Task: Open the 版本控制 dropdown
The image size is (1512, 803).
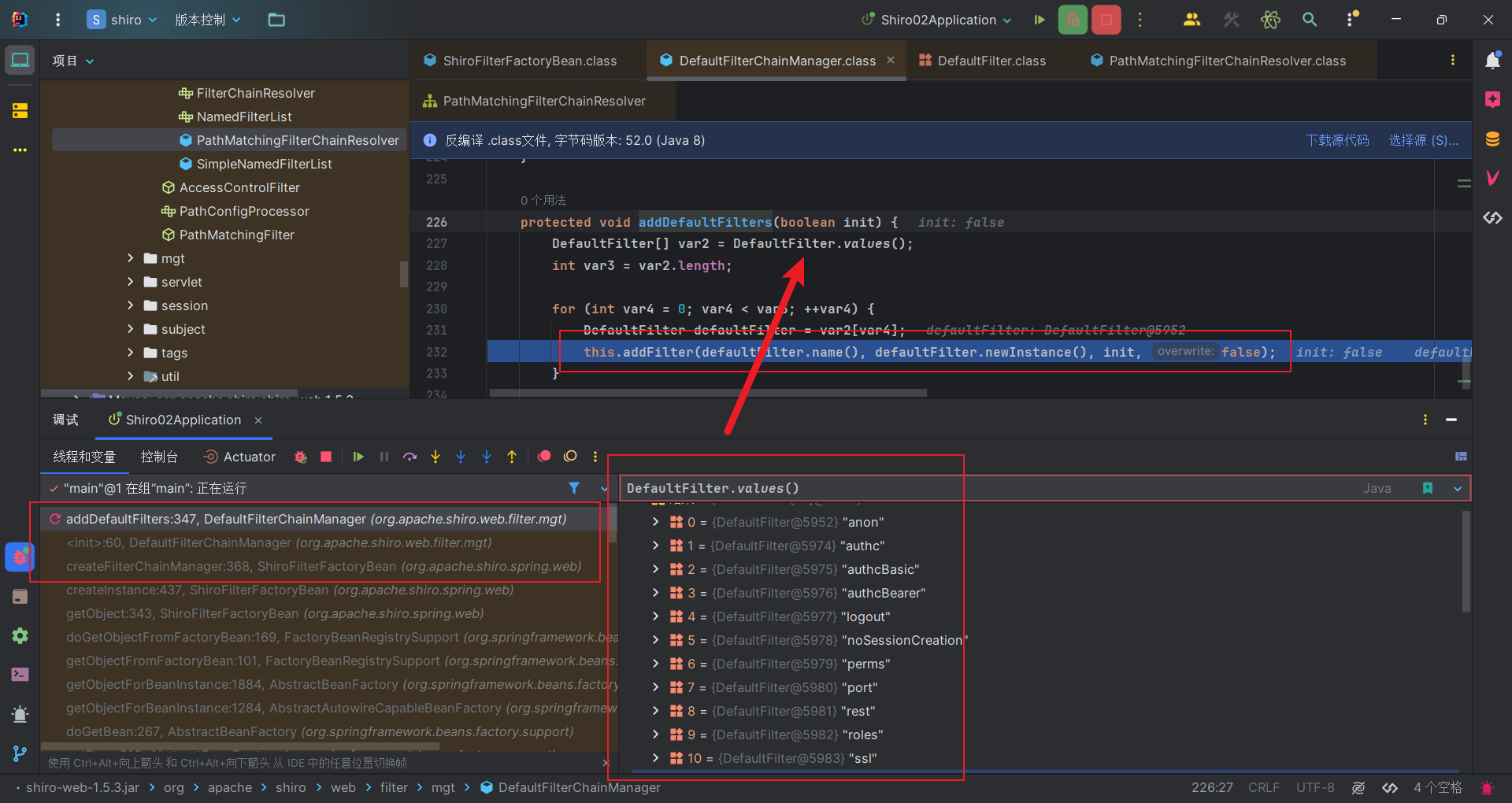Action: pyautogui.click(x=207, y=20)
